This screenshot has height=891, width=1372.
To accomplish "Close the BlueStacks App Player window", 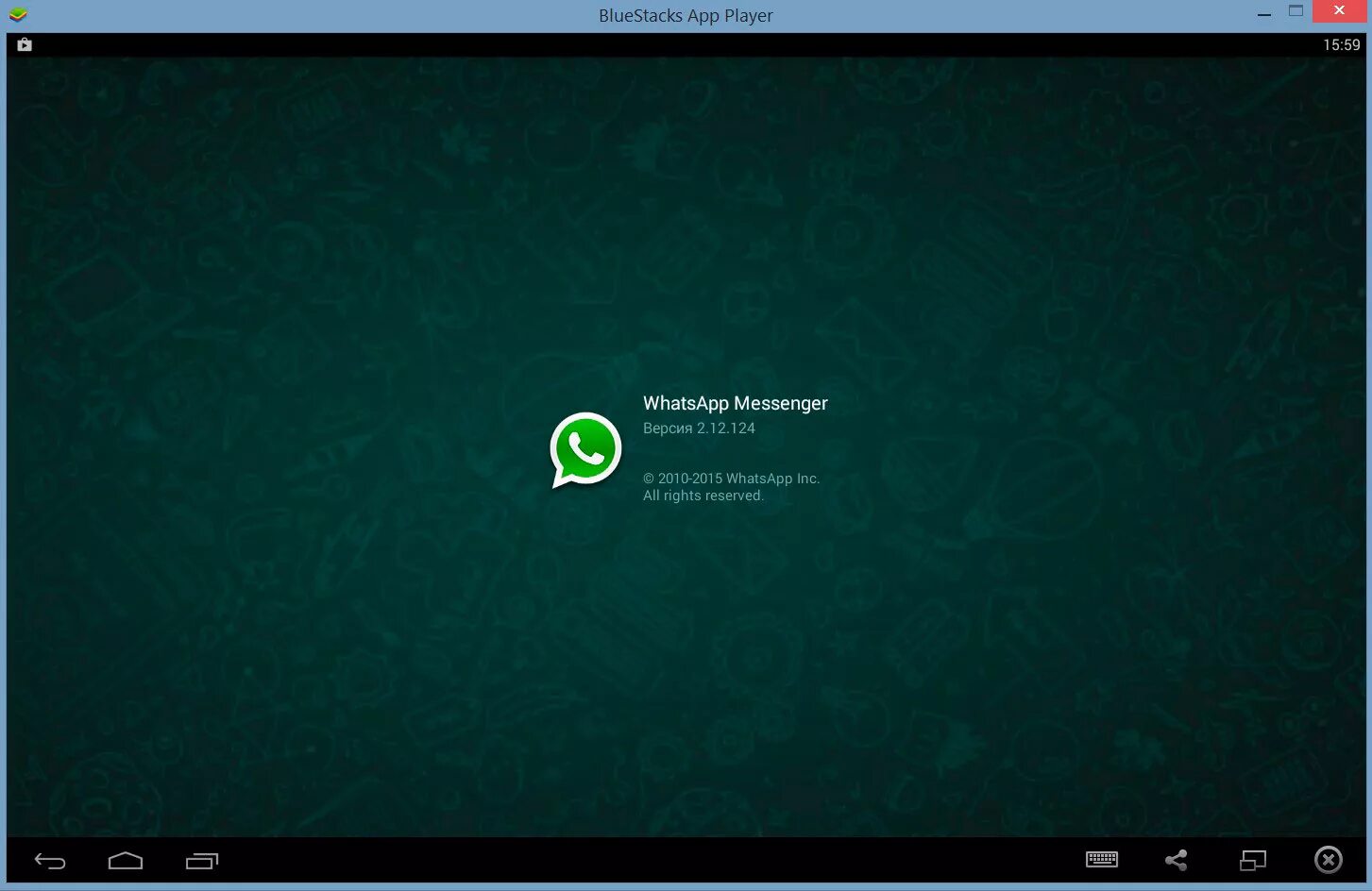I will (x=1339, y=11).
